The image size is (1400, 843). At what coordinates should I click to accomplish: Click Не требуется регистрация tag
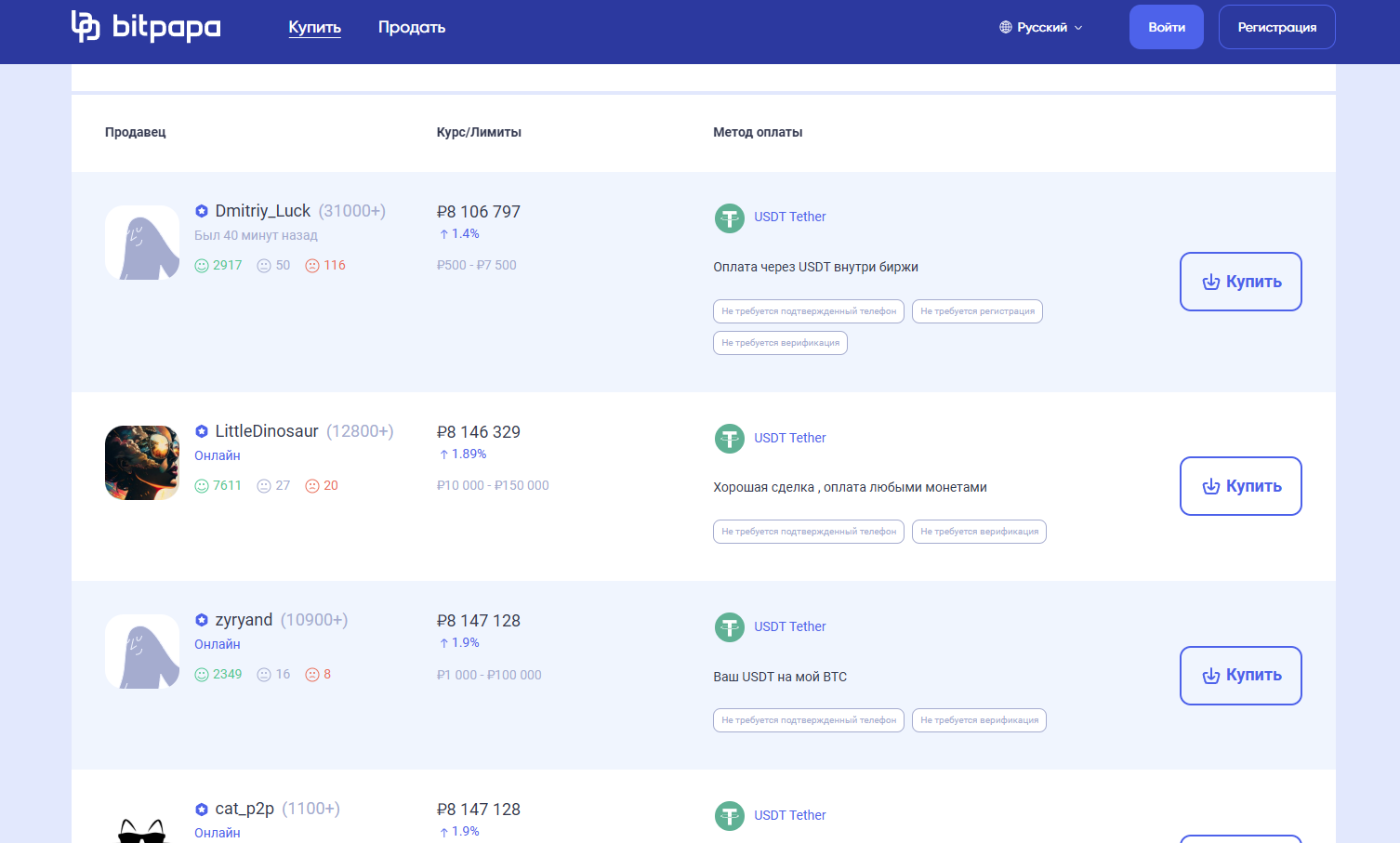pyautogui.click(x=977, y=311)
